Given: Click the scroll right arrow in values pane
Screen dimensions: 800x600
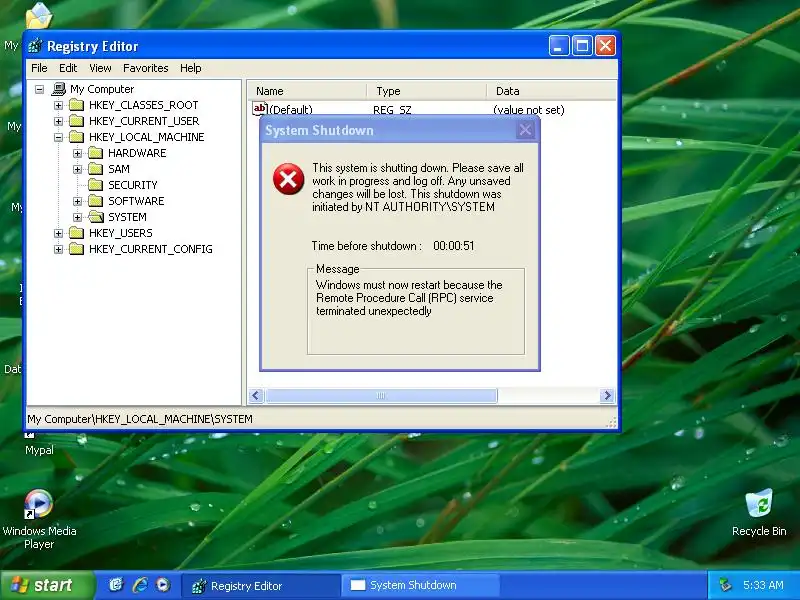Looking at the screenshot, I should pyautogui.click(x=607, y=395).
